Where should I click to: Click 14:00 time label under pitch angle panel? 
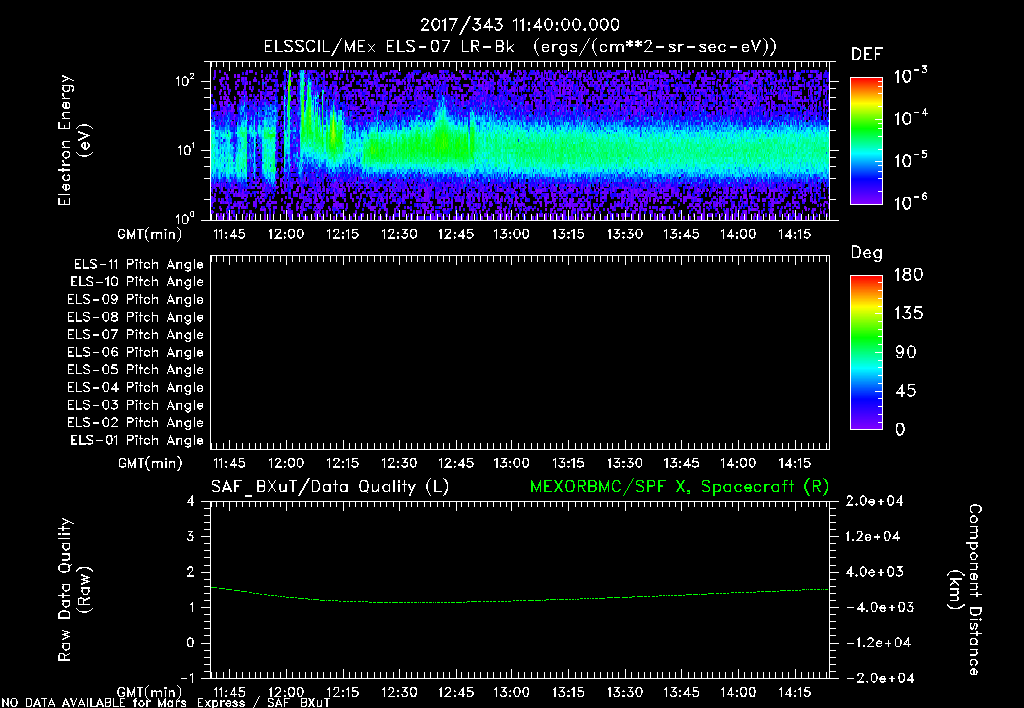738,463
